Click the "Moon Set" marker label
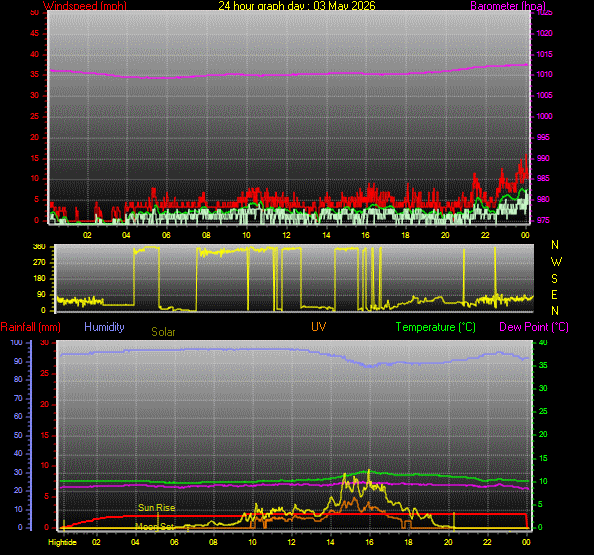594x555 pixels. [155, 527]
